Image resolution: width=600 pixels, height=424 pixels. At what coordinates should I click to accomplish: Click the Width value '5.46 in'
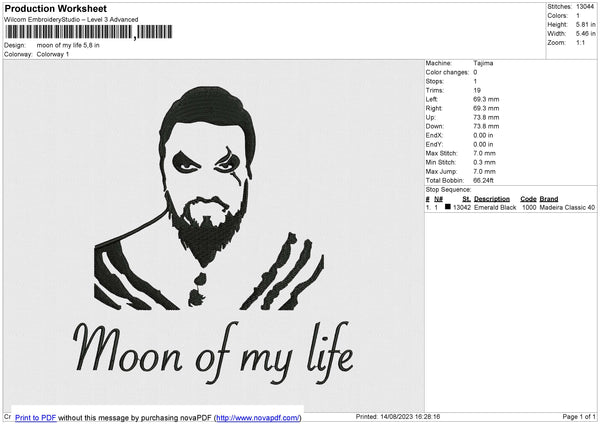click(585, 34)
